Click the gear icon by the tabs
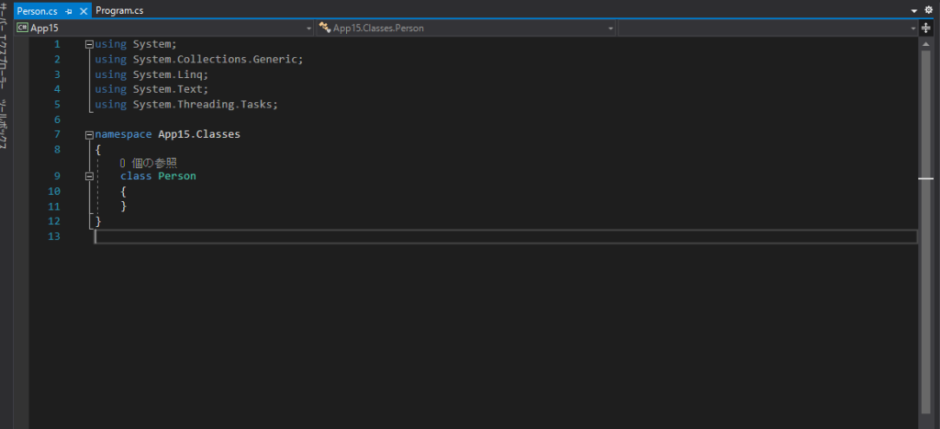Viewport: 940px width, 429px height. point(928,10)
